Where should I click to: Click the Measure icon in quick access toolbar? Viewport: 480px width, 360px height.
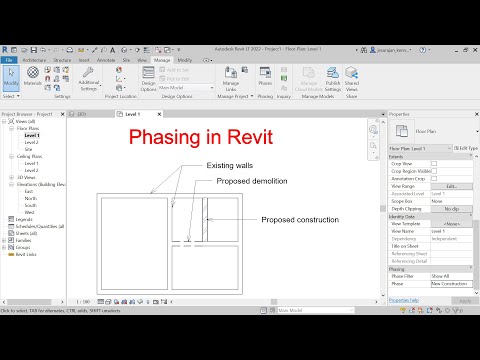(81, 50)
